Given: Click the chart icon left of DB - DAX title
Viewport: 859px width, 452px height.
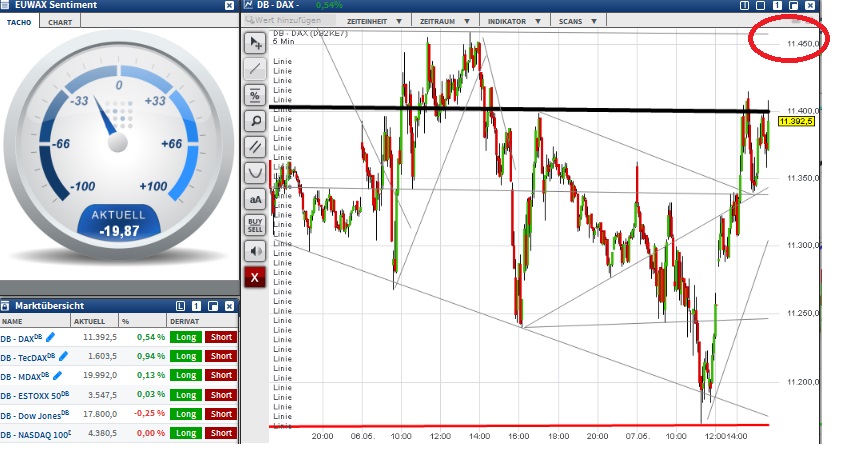Looking at the screenshot, I should click(x=248, y=5).
